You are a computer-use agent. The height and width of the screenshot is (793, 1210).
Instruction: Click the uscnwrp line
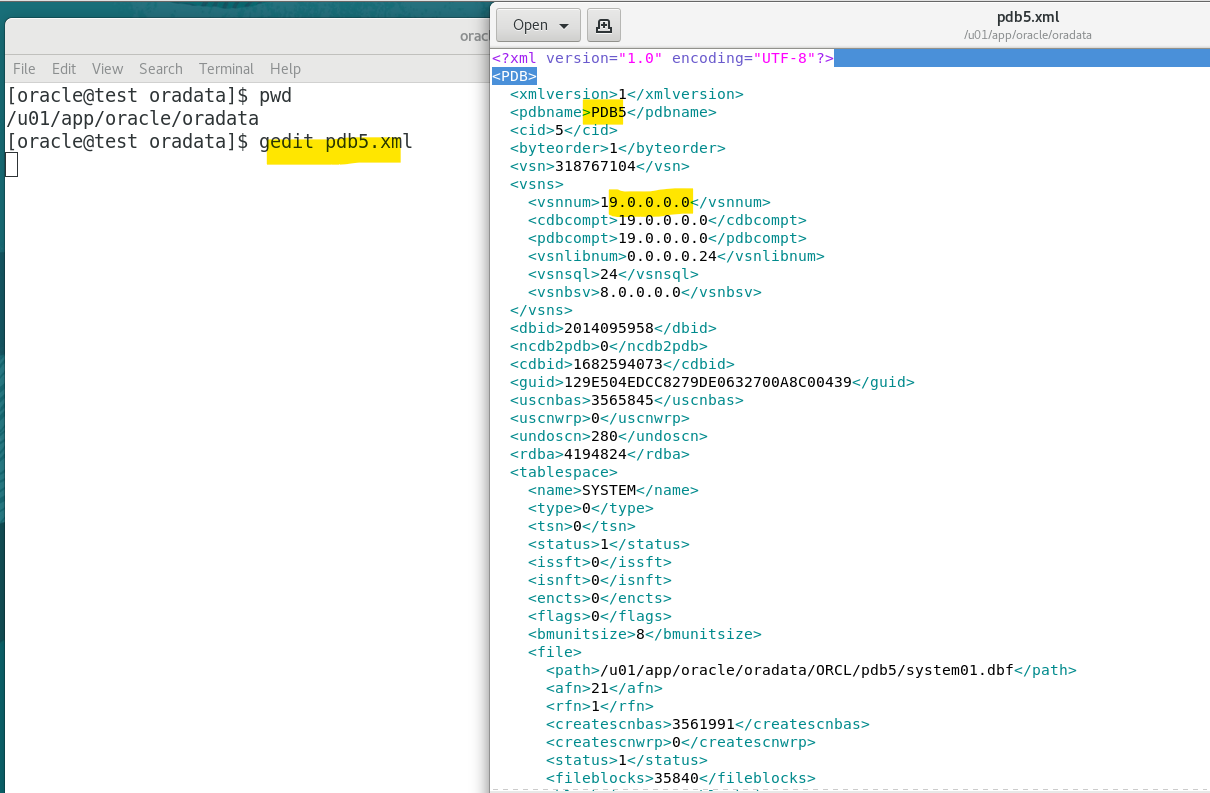coord(600,418)
